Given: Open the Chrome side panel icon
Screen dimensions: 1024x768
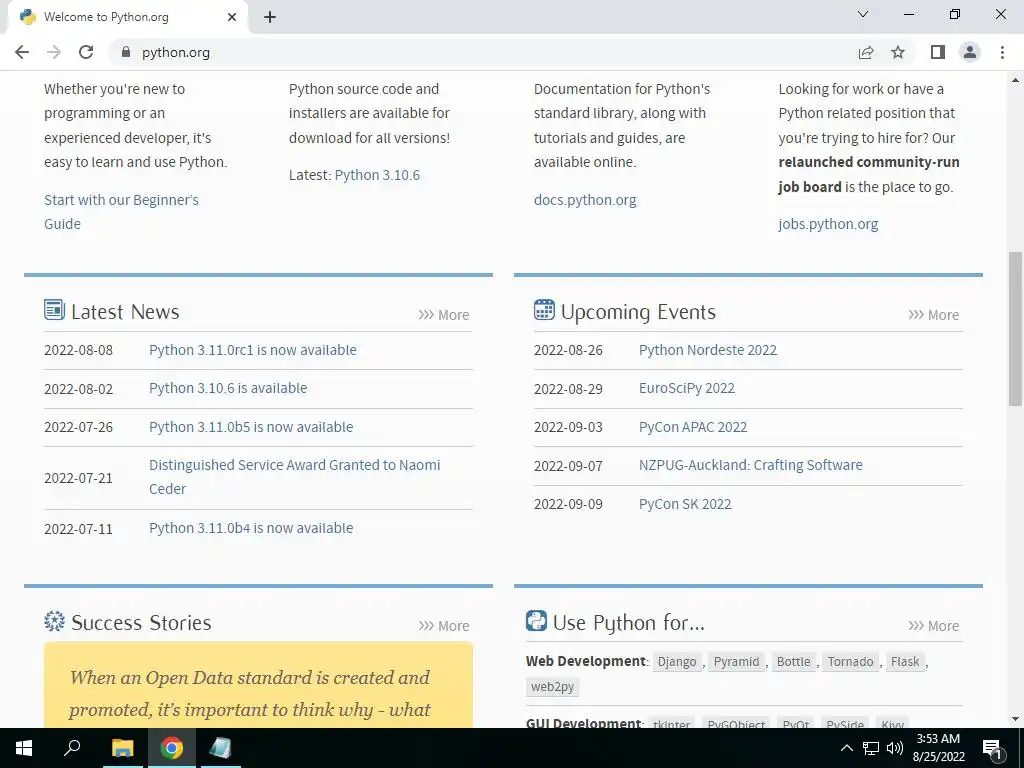Looking at the screenshot, I should click(x=938, y=52).
